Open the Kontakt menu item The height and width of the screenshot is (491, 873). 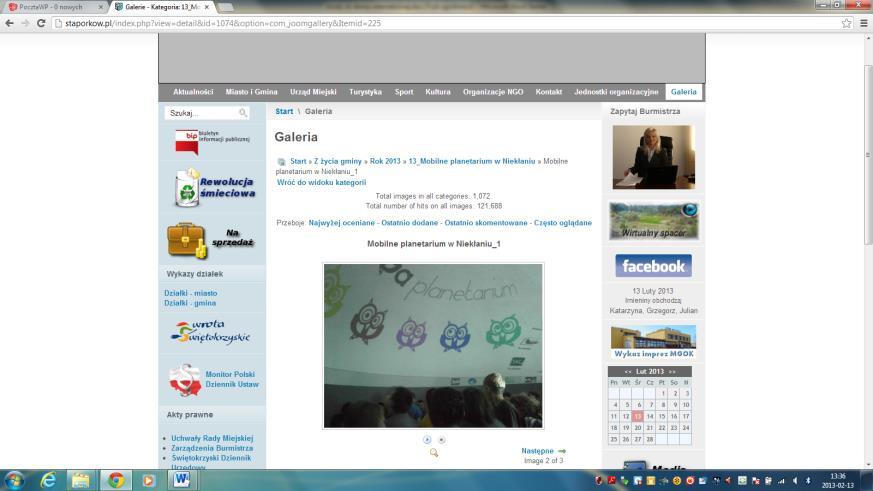548,92
